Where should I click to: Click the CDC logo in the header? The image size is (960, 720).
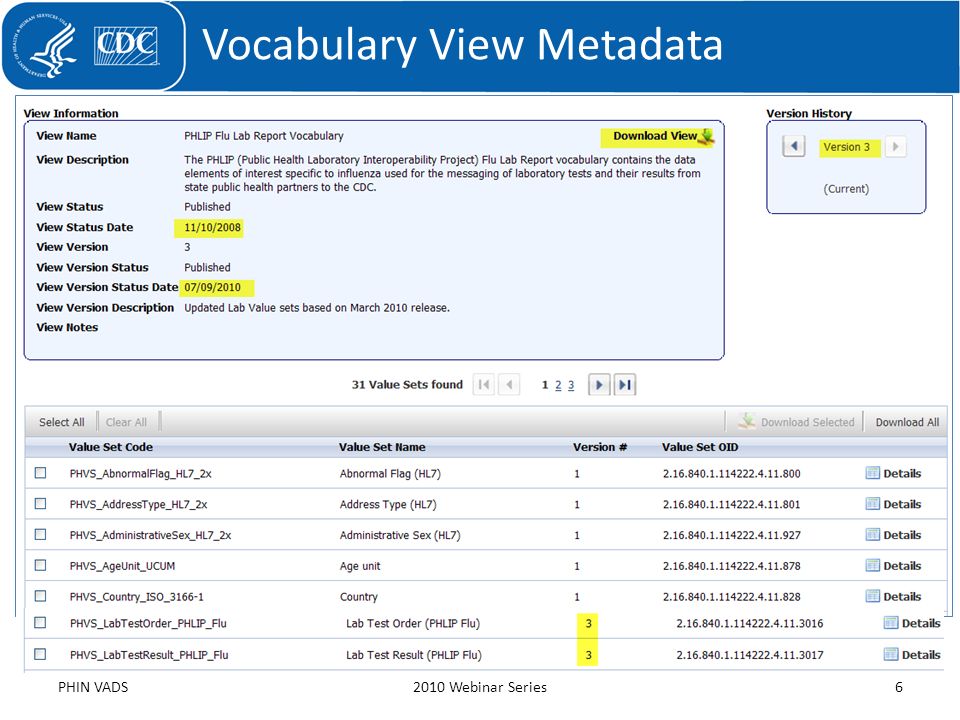(x=126, y=45)
